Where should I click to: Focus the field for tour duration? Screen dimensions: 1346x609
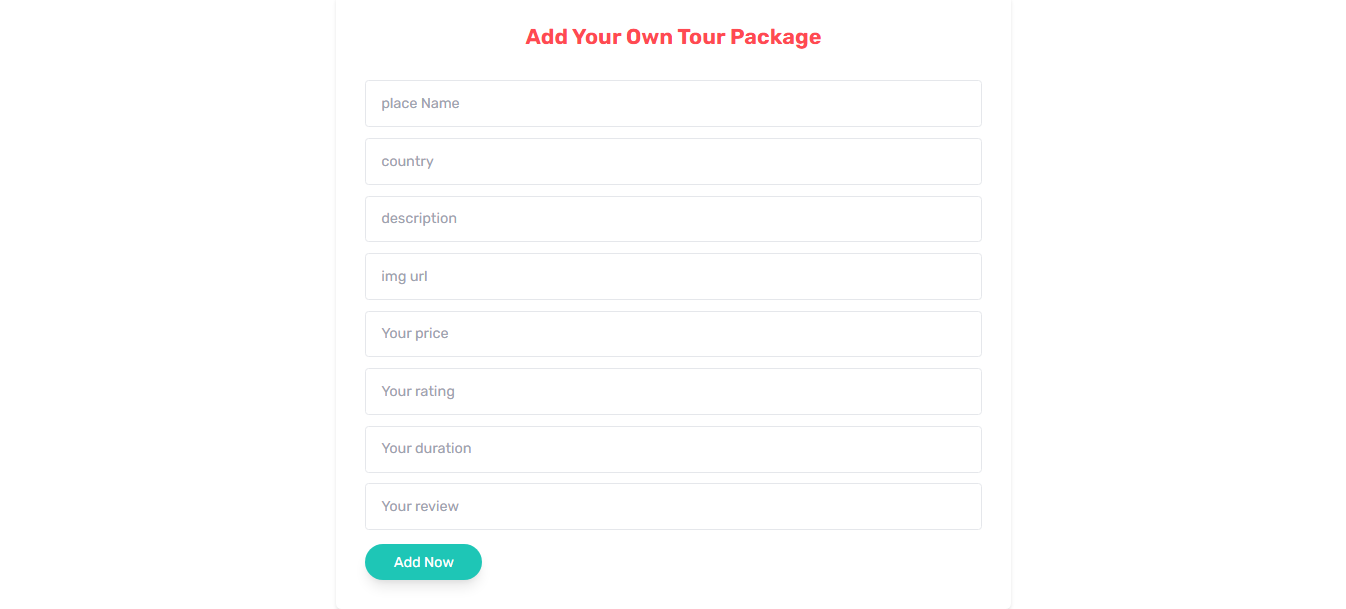673,448
